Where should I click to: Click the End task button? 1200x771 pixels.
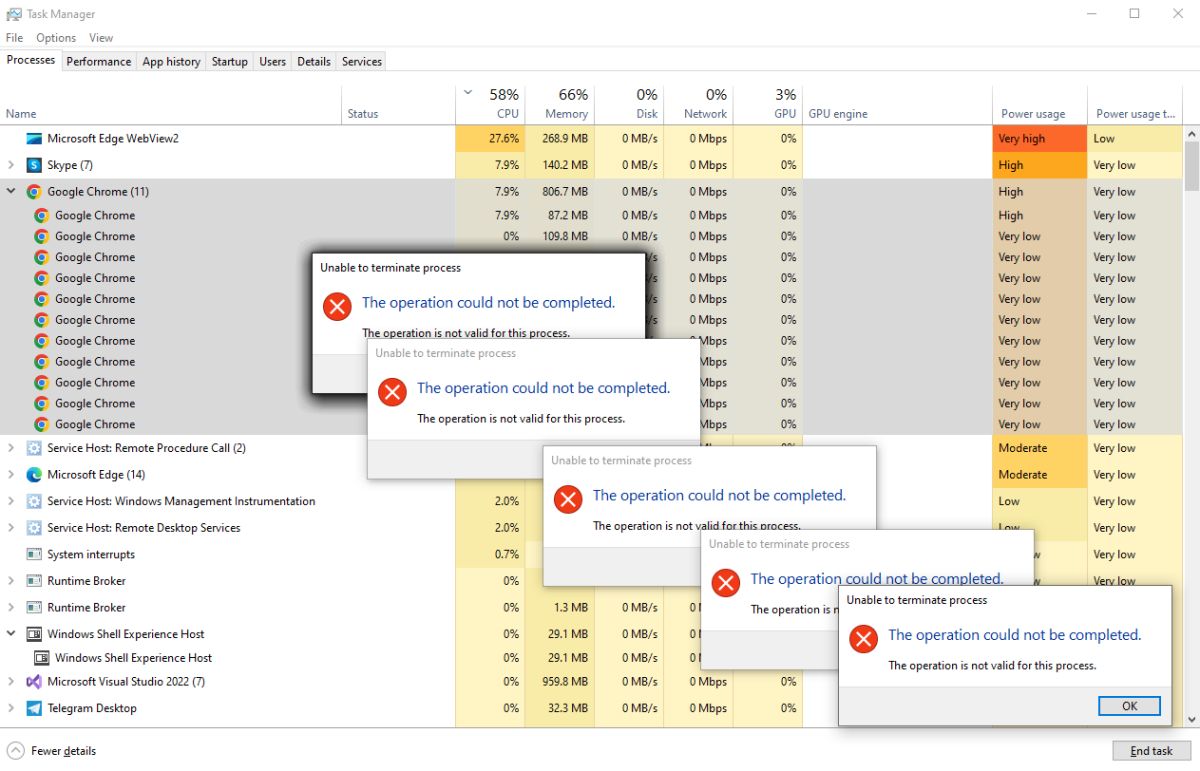click(1151, 750)
